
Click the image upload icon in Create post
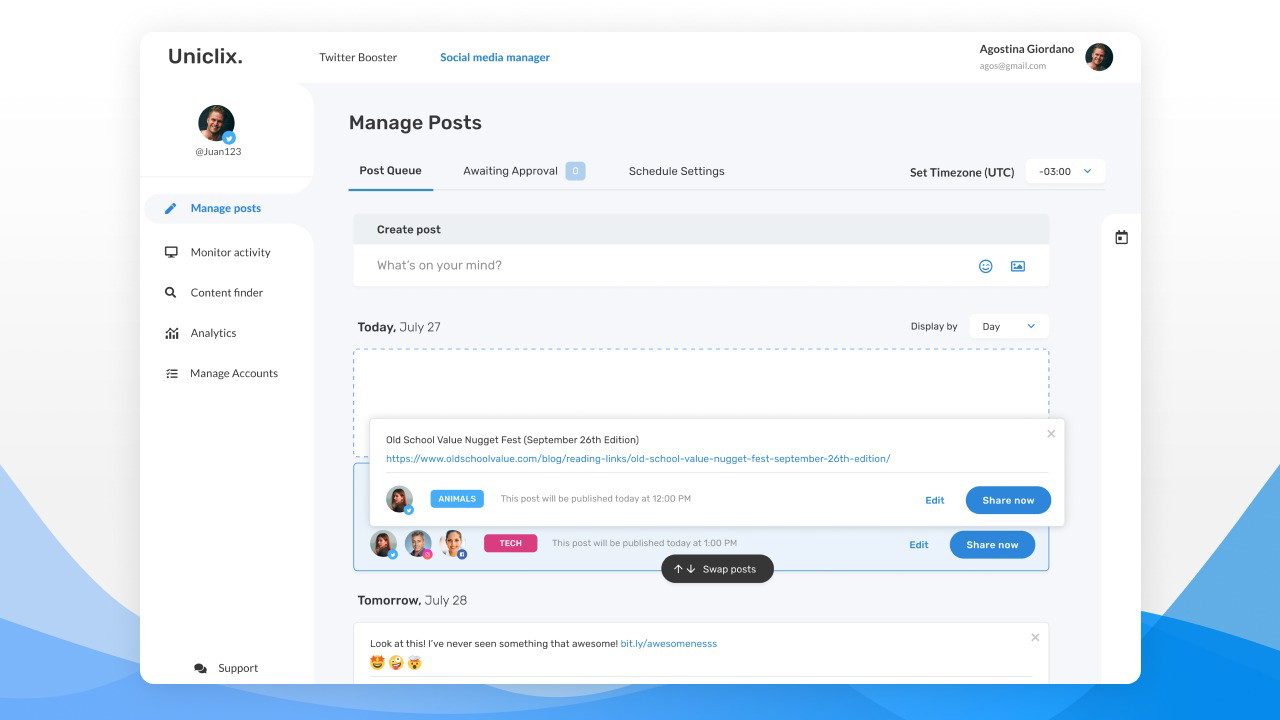pyautogui.click(x=1017, y=266)
